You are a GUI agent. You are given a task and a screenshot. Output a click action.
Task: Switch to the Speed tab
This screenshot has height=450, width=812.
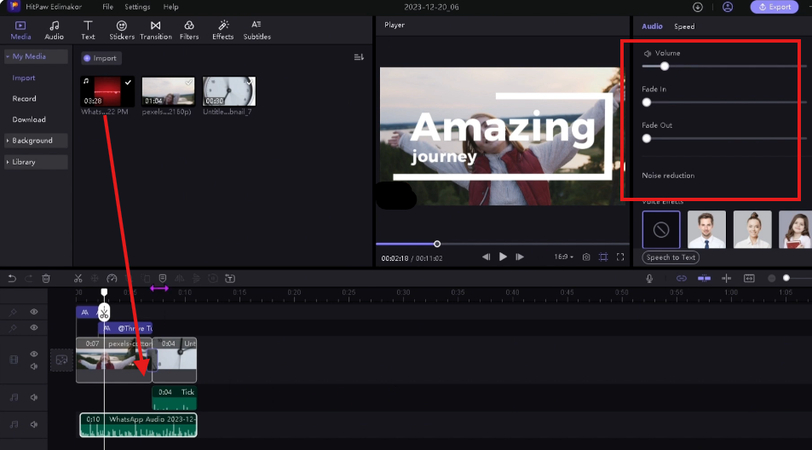click(x=684, y=26)
